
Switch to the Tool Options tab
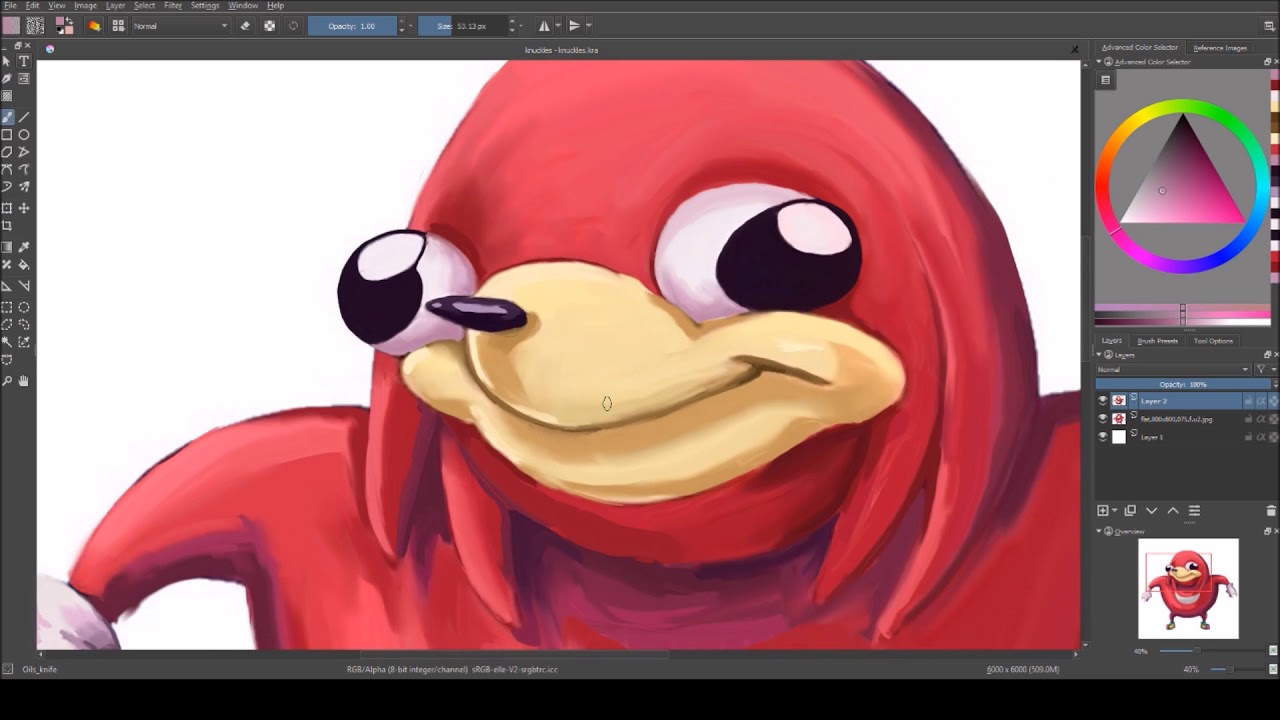click(x=1213, y=341)
